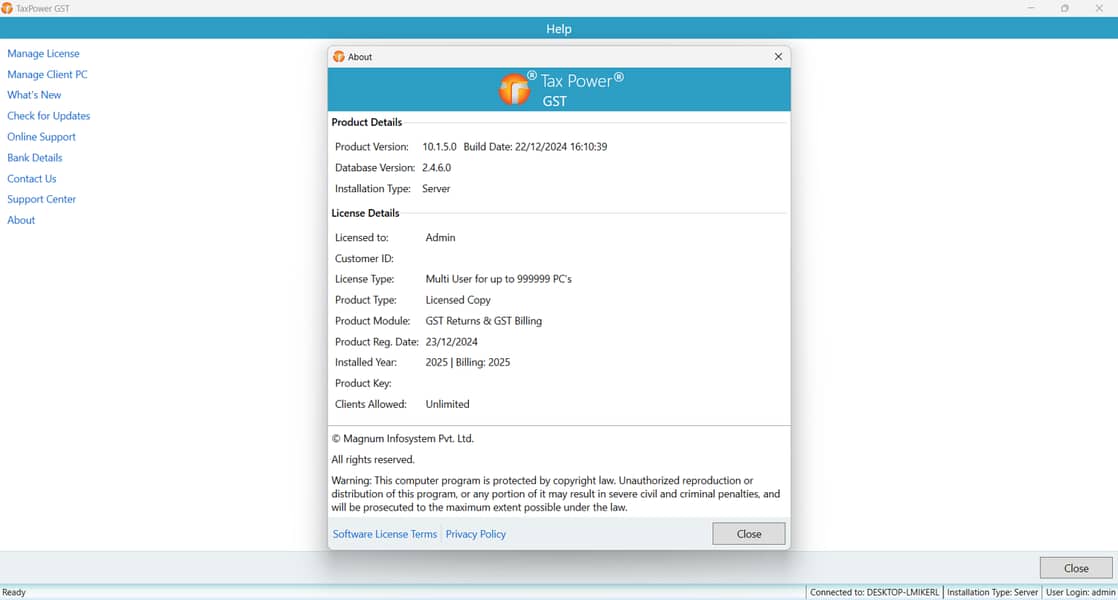This screenshot has height=600, width=1118.
Task: Click the All rights reserved text
Action: [x=373, y=460]
